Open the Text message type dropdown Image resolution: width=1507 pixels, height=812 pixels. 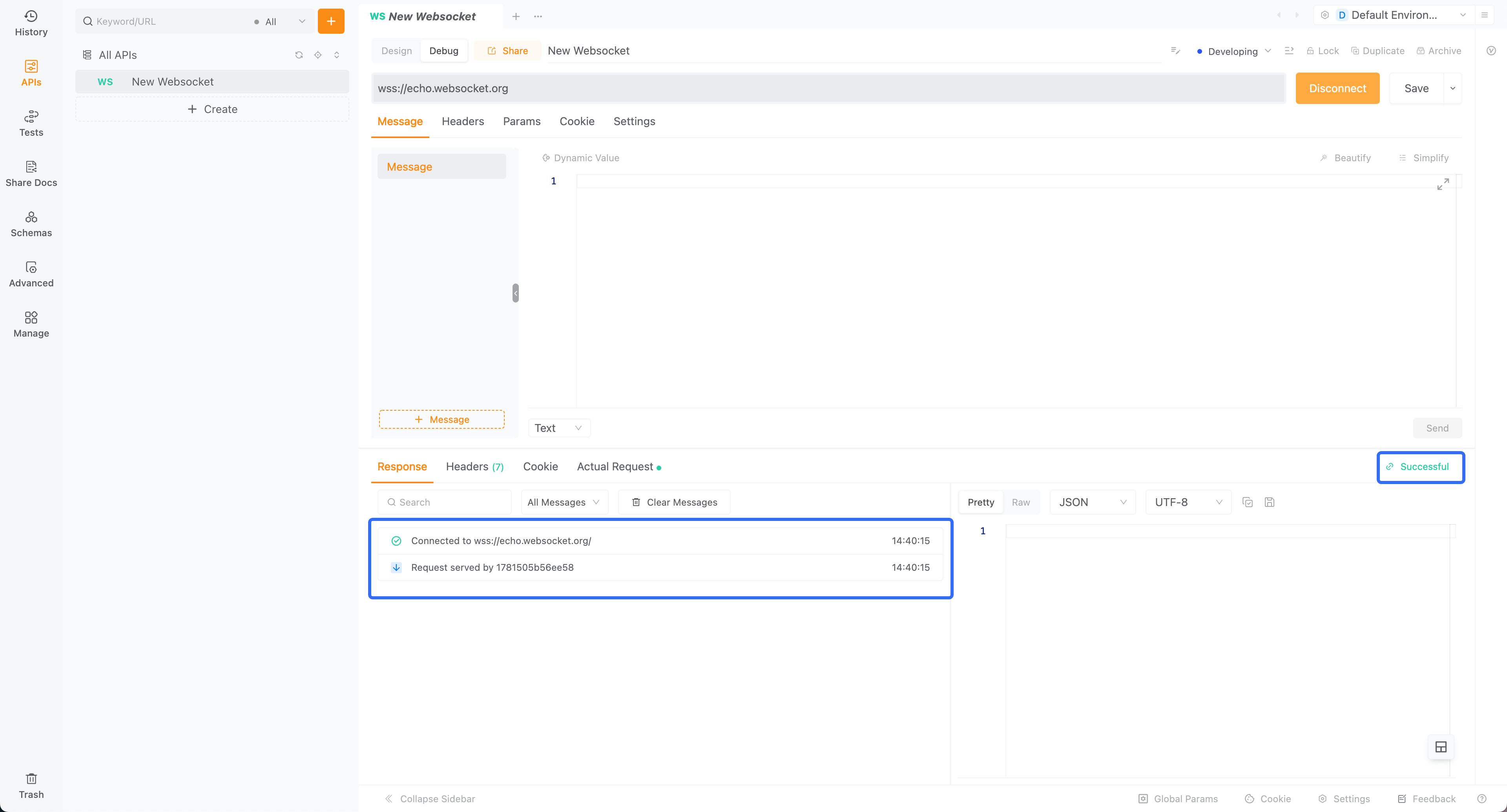click(559, 428)
